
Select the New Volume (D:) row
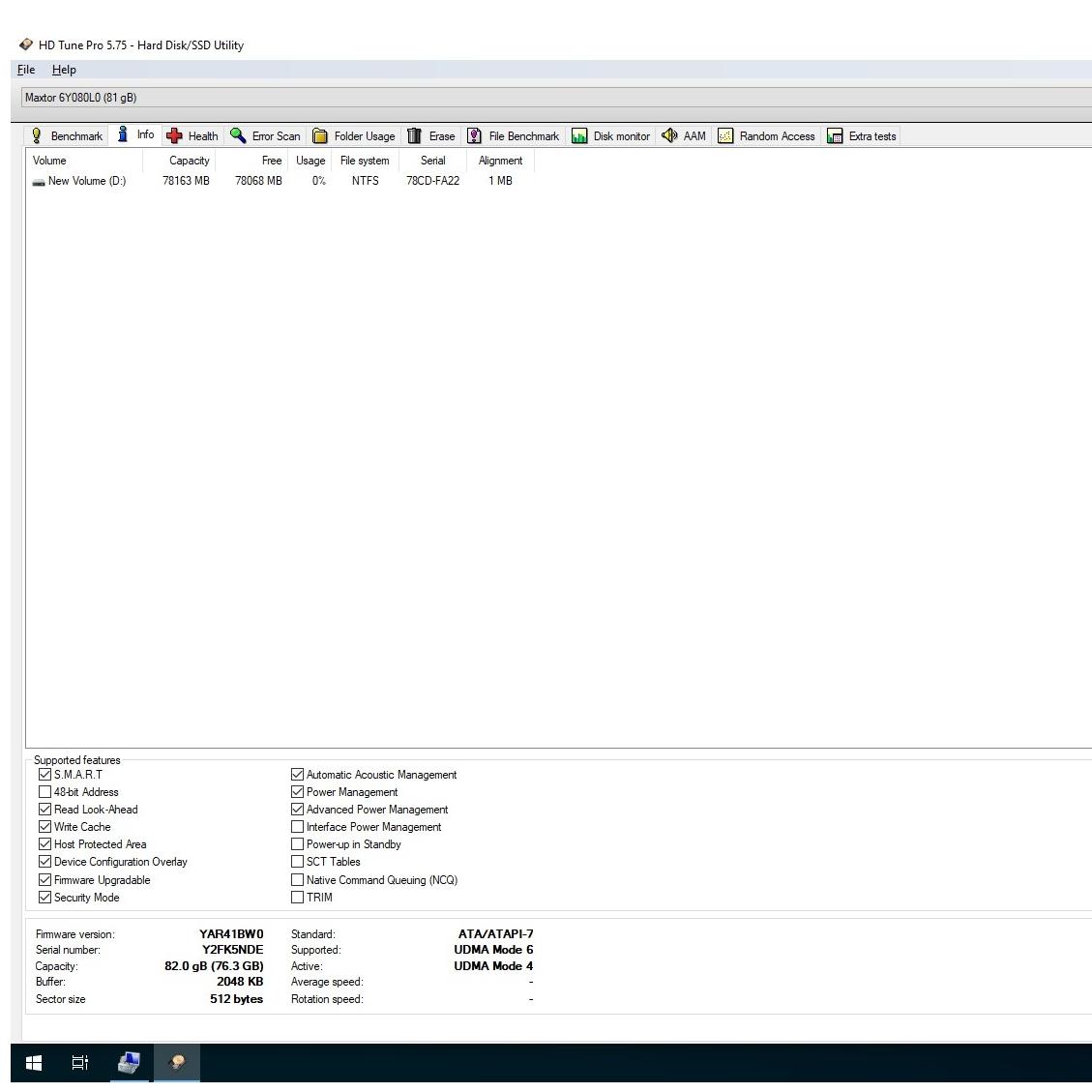pyautogui.click(x=86, y=181)
